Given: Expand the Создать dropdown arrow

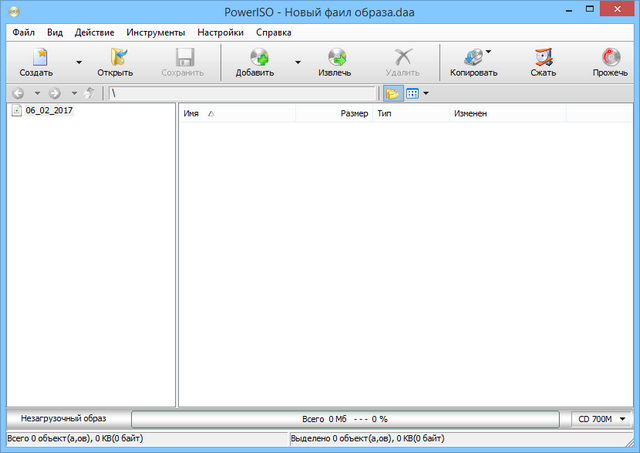Looking at the screenshot, I should pos(78,62).
